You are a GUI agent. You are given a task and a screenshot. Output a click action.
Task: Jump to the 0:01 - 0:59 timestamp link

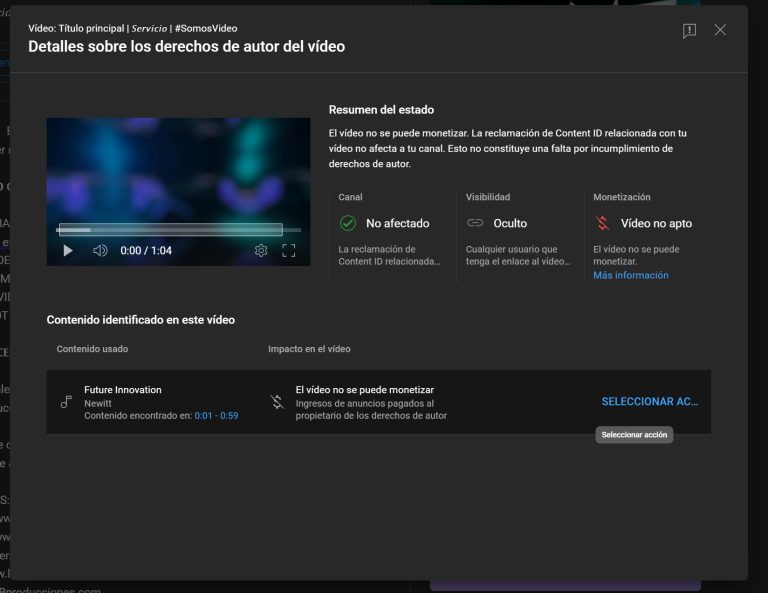[216, 416]
